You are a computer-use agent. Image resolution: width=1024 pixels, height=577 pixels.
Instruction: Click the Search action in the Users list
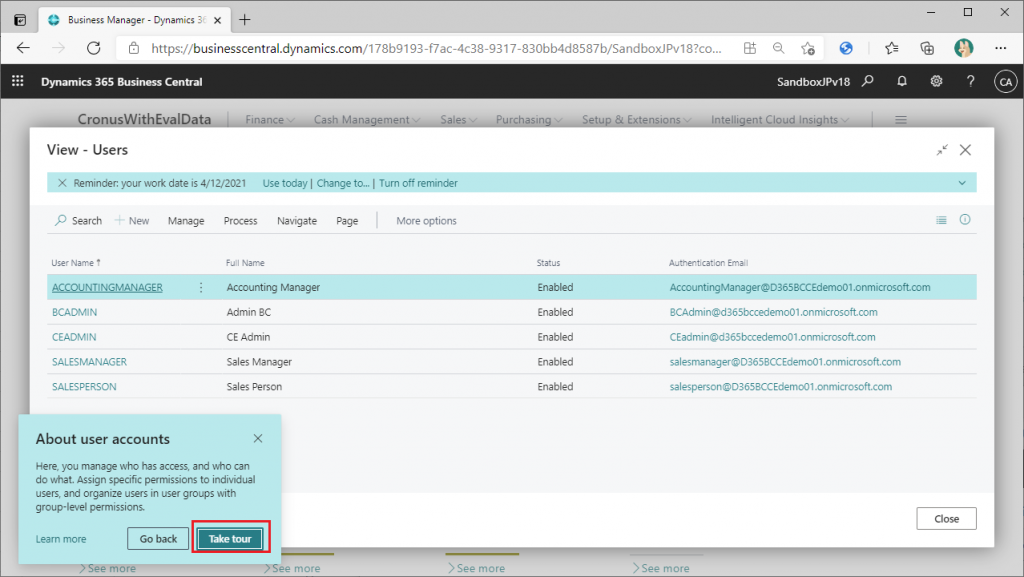click(x=78, y=221)
